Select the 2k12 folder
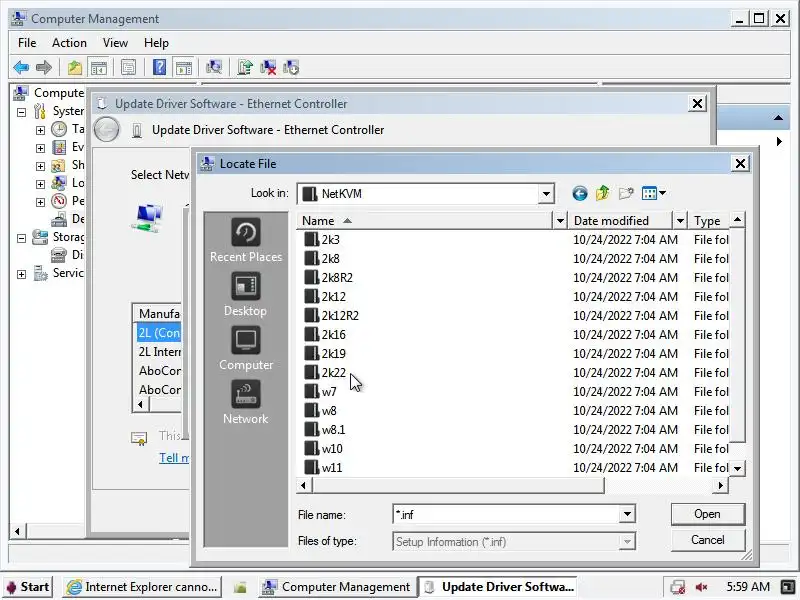Image resolution: width=800 pixels, height=600 pixels. 325,297
